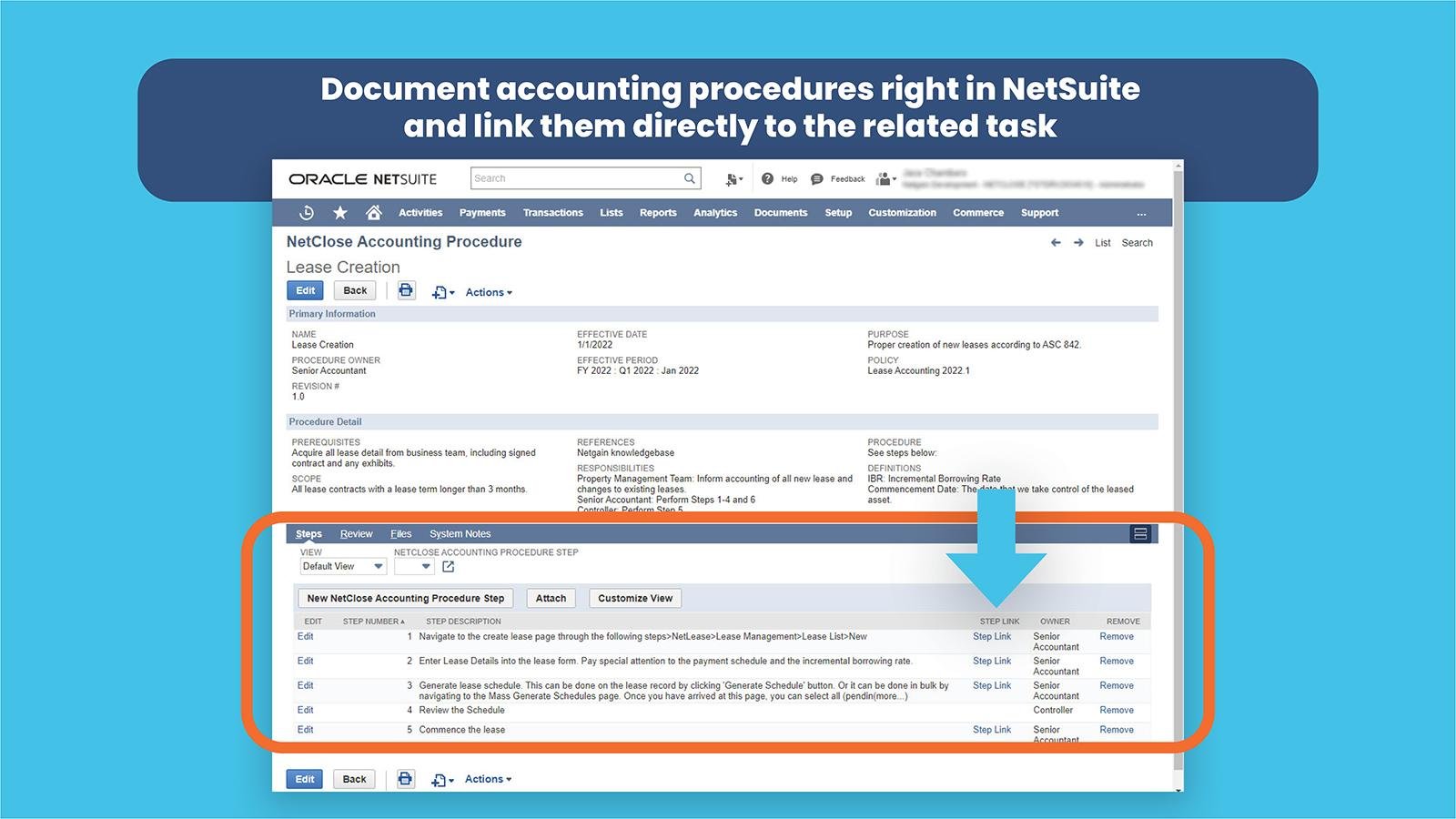The width and height of the screenshot is (1456, 819).
Task: Open the top Actions dropdown
Action: tap(489, 292)
